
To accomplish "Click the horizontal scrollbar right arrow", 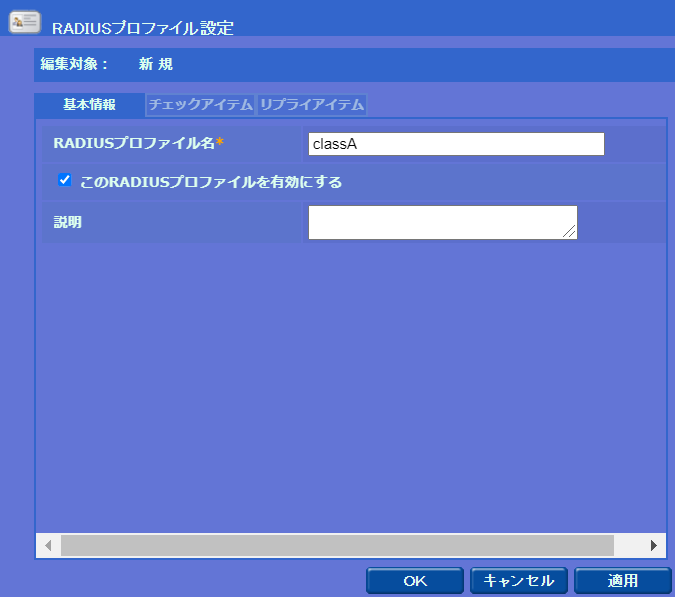I will point(653,545).
